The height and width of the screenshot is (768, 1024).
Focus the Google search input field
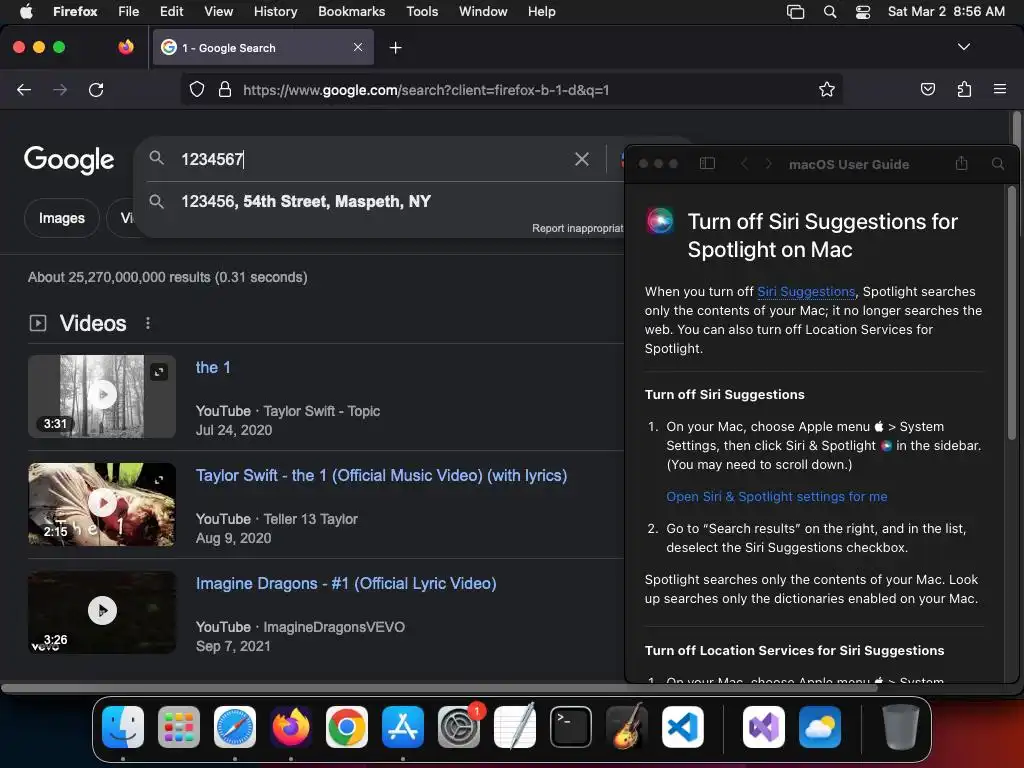(372, 159)
